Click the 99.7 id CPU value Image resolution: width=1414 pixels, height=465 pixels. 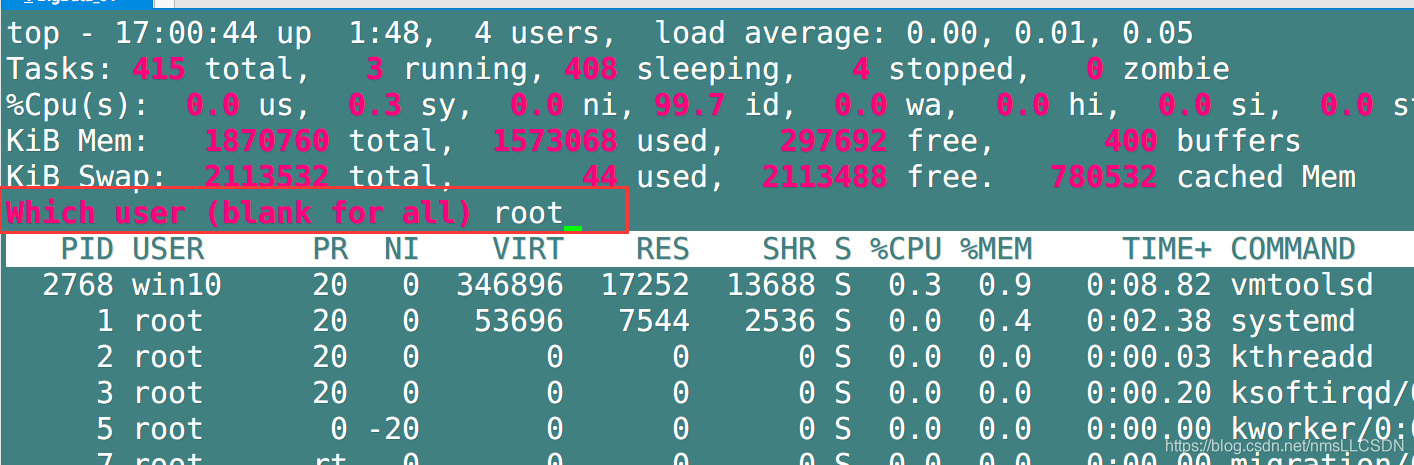coord(690,105)
